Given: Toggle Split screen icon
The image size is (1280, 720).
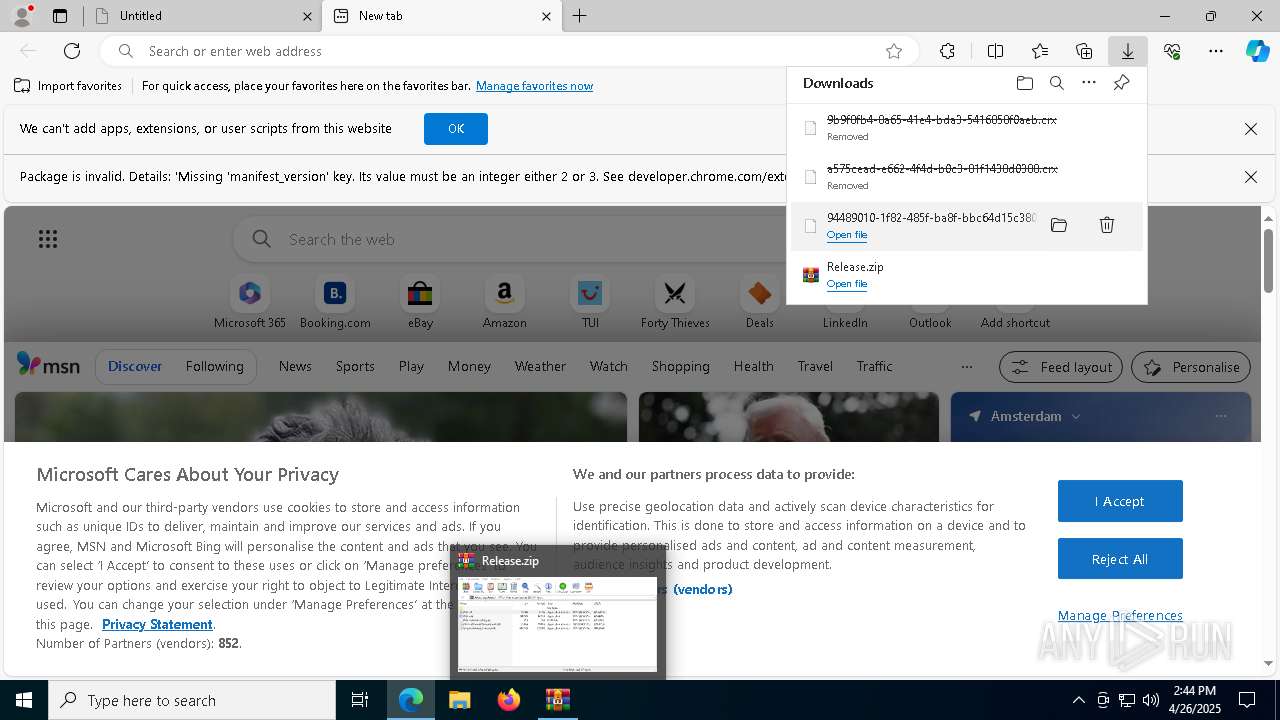Looking at the screenshot, I should pyautogui.click(x=995, y=51).
